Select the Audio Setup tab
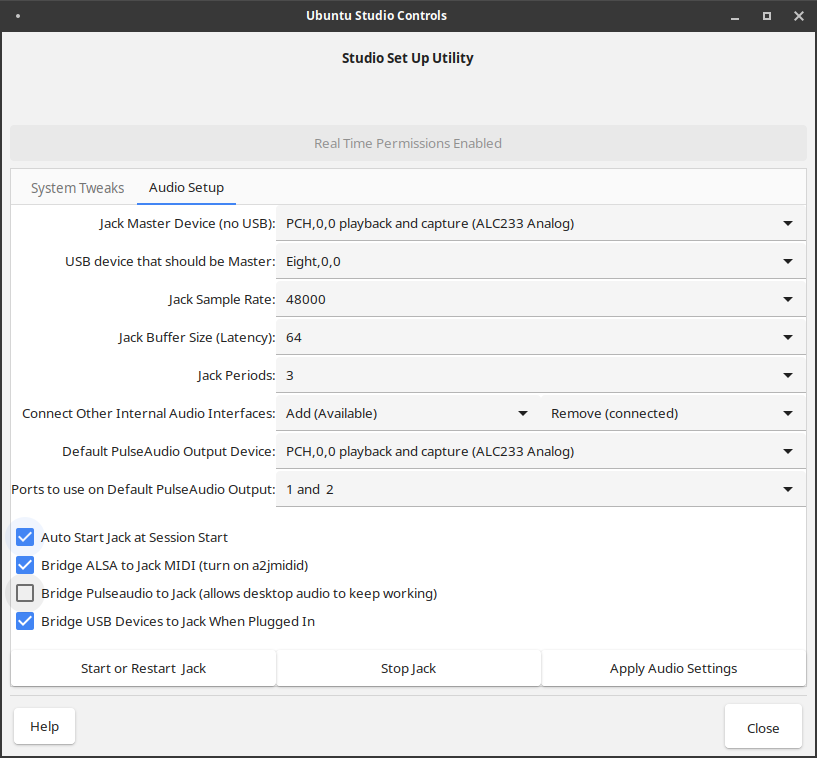 click(x=187, y=188)
